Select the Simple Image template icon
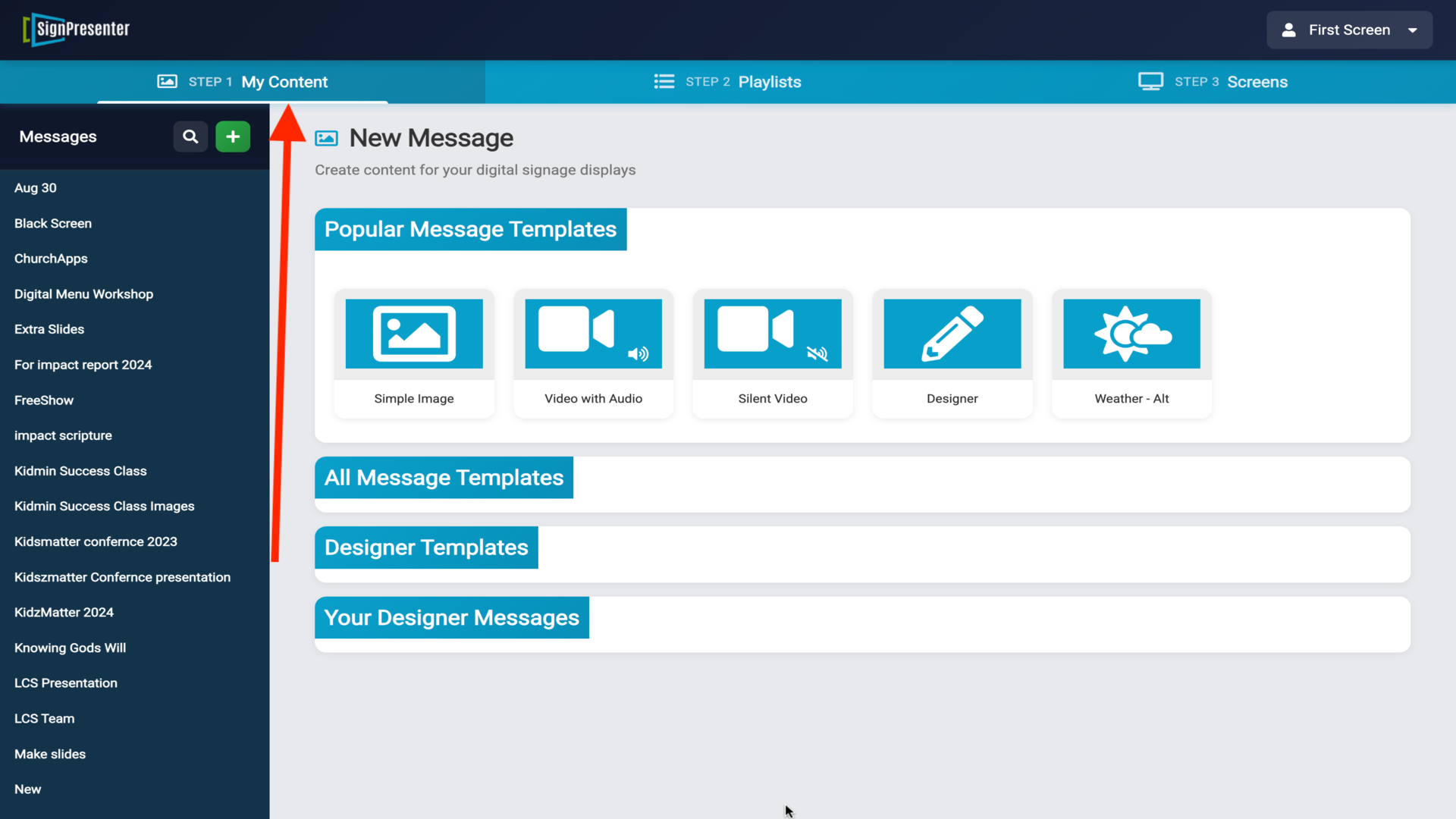 click(x=414, y=334)
